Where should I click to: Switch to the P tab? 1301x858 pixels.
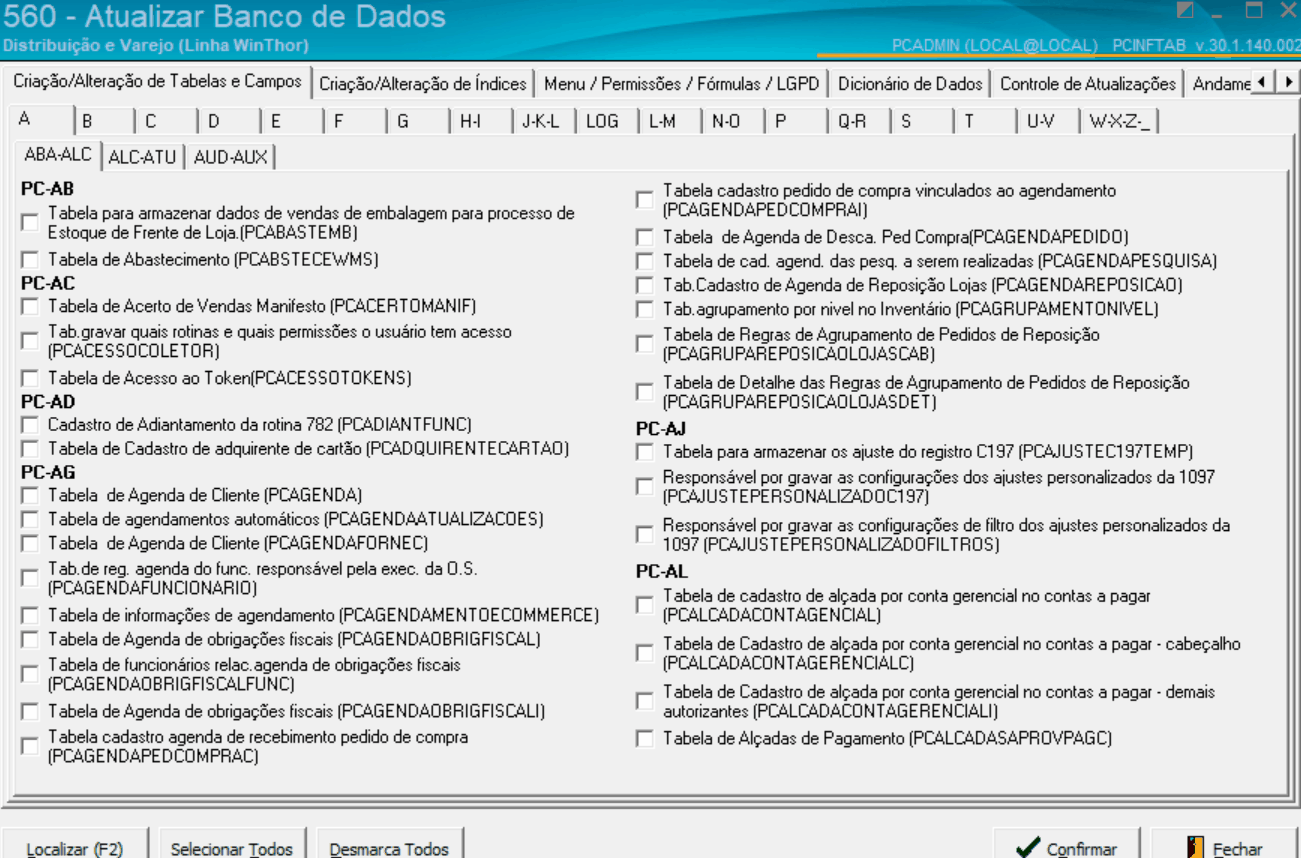(797, 121)
